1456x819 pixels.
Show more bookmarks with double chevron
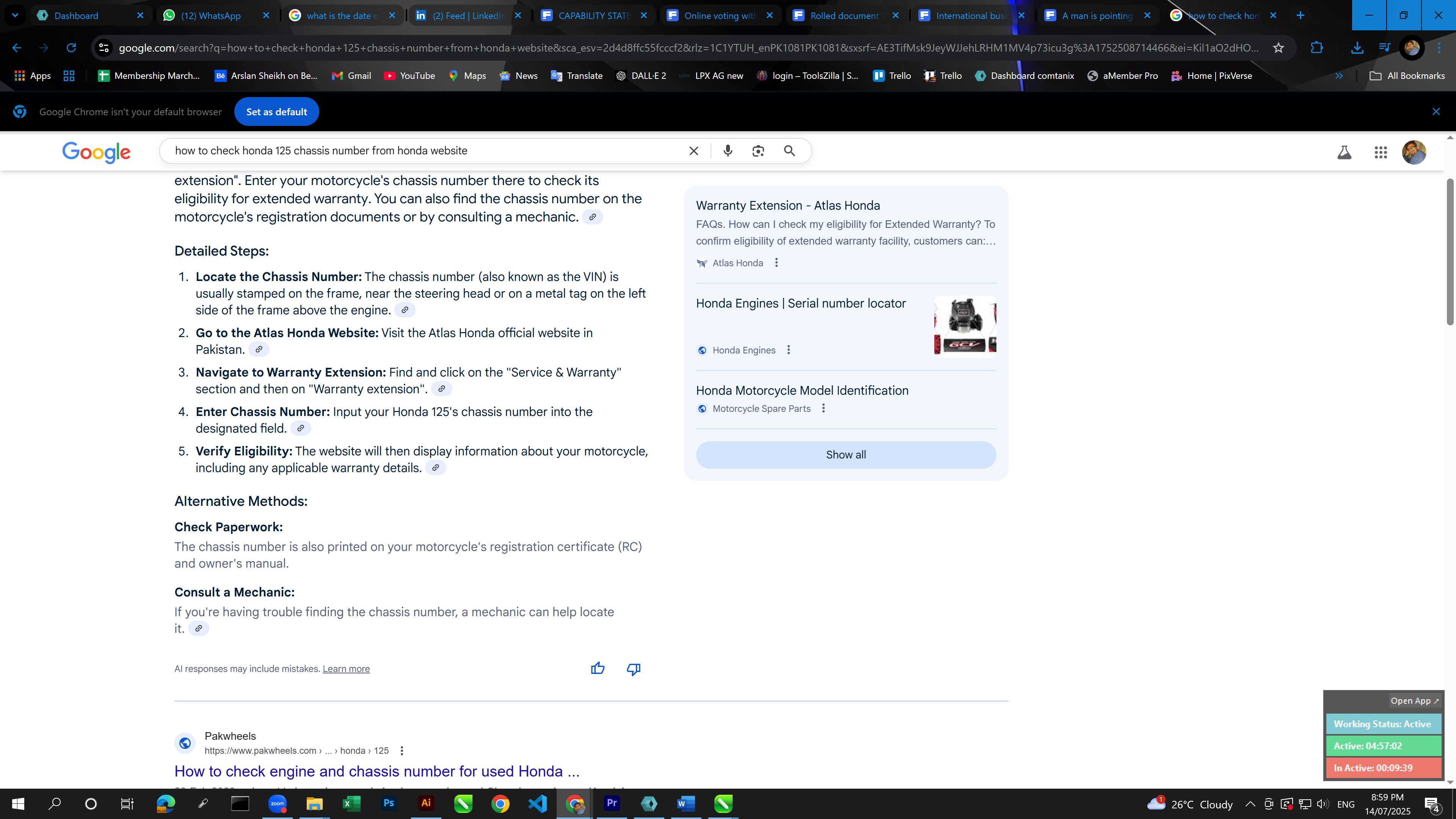pyautogui.click(x=1338, y=76)
